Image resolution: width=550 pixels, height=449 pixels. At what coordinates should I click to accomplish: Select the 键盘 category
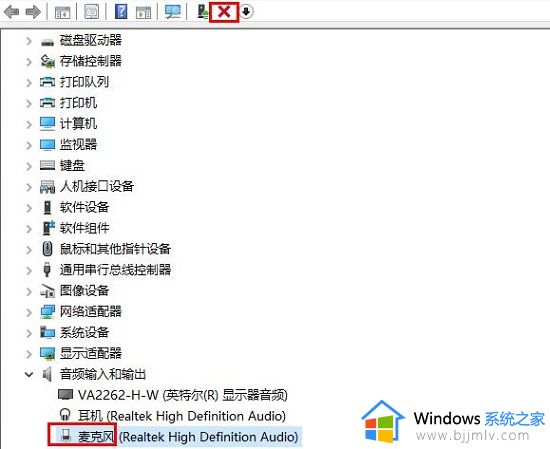click(72, 165)
